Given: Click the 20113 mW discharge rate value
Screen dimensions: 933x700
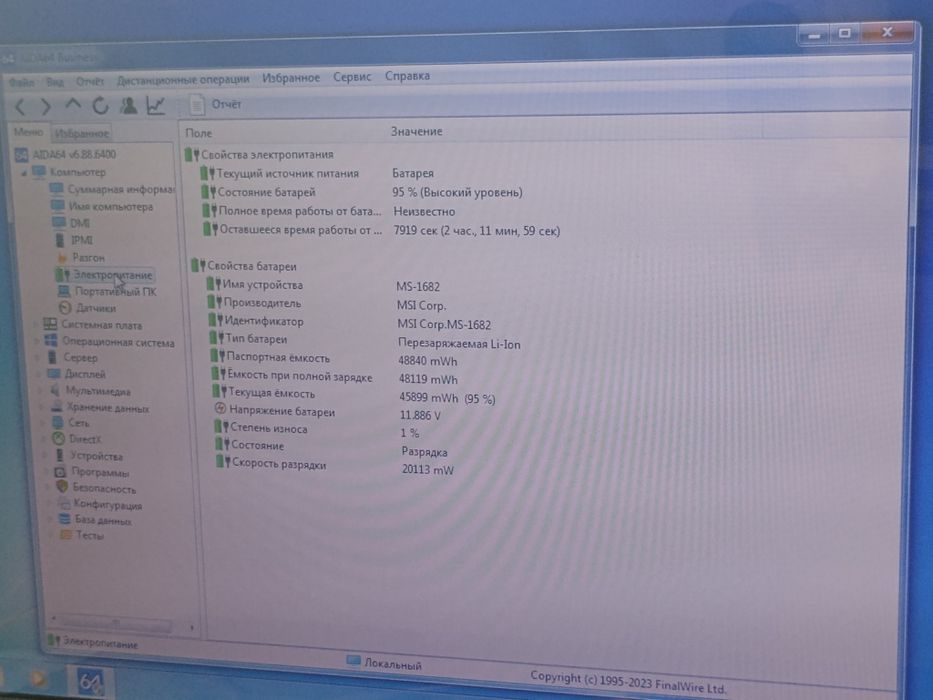Looking at the screenshot, I should click(x=428, y=470).
